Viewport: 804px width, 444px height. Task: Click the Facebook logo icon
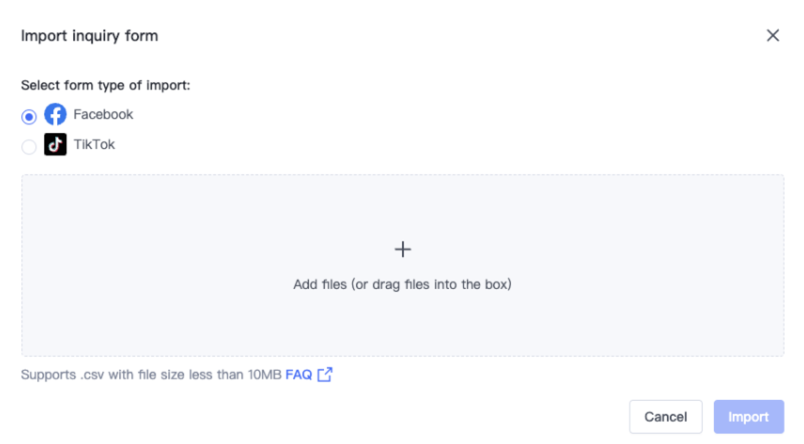click(x=55, y=115)
